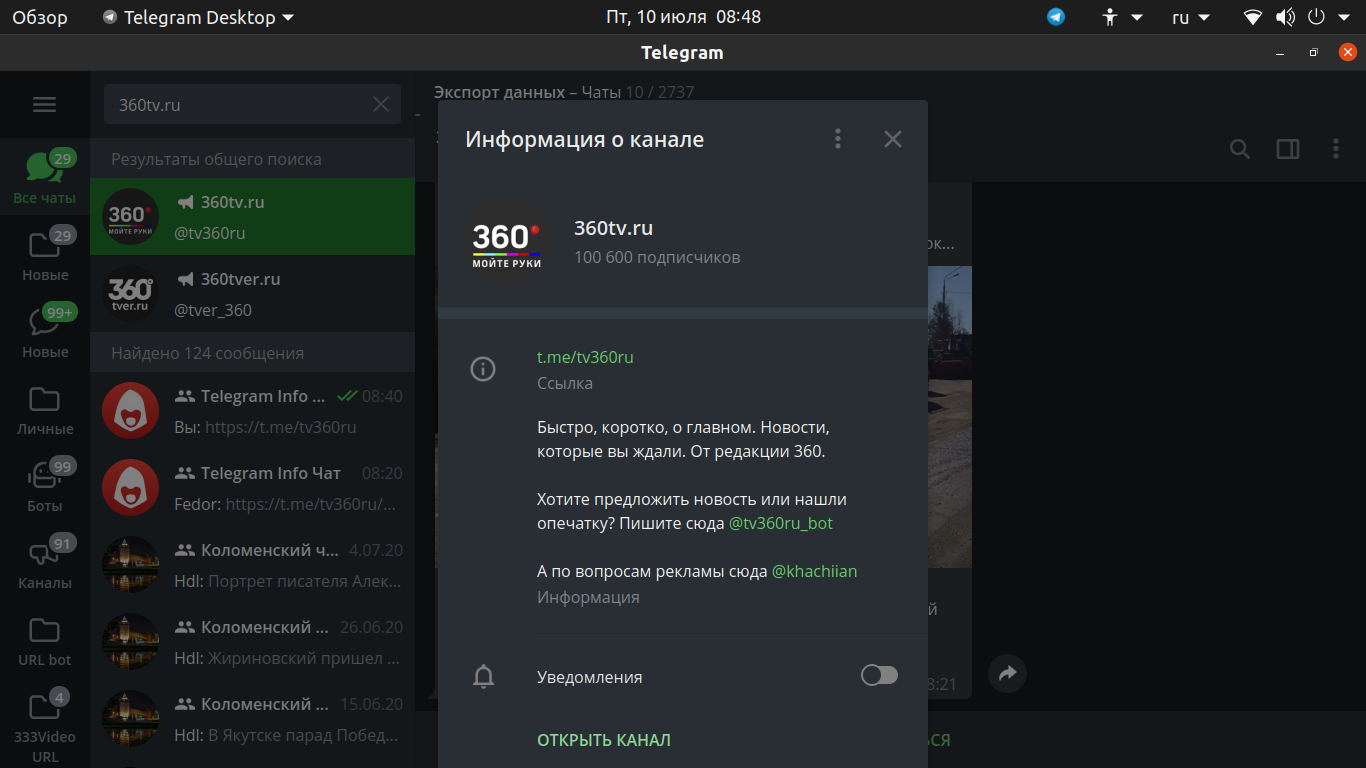Clear the 360tv.ru search query
Image resolution: width=1366 pixels, height=768 pixels.
pos(380,104)
